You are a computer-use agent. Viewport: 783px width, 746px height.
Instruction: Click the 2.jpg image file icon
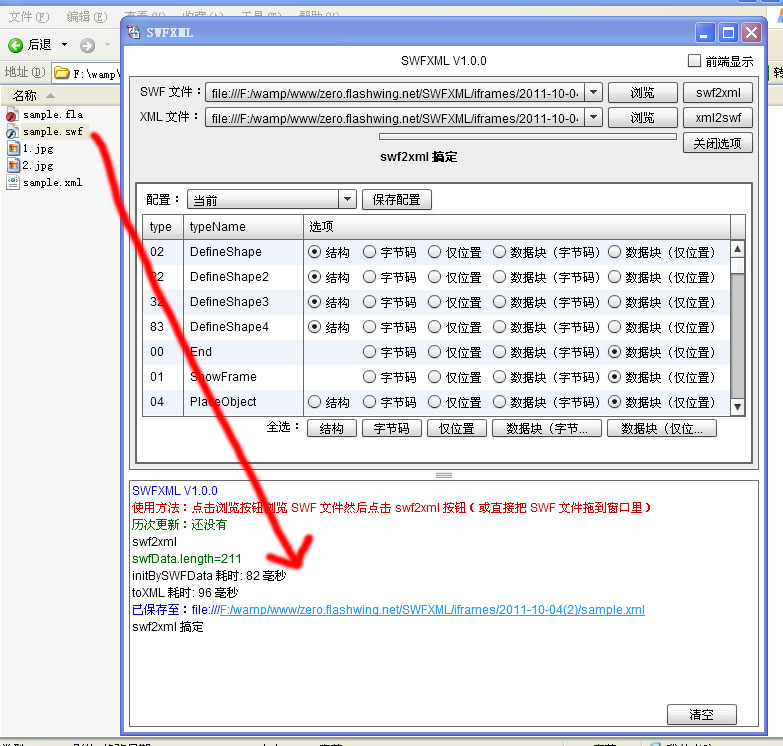coord(13,166)
